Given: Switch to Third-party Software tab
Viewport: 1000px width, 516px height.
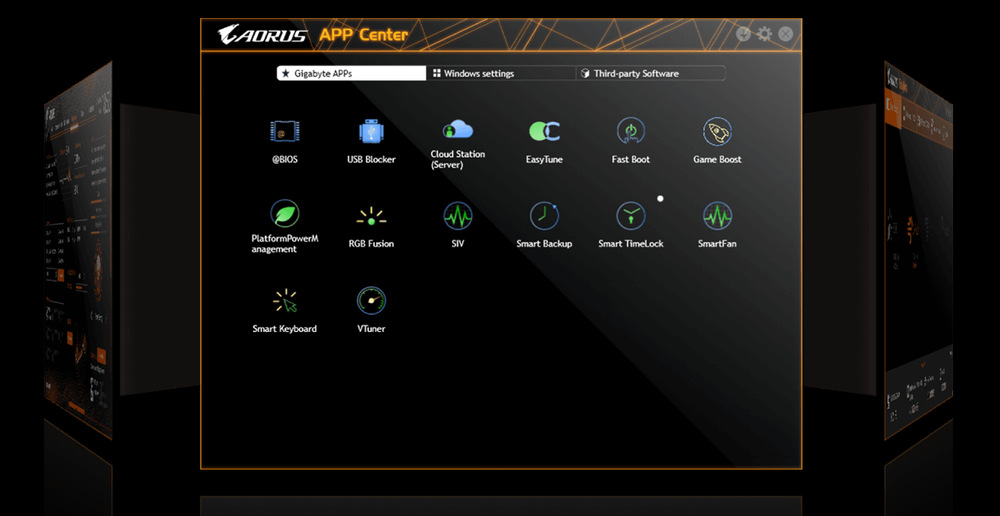Looking at the screenshot, I should [x=651, y=73].
